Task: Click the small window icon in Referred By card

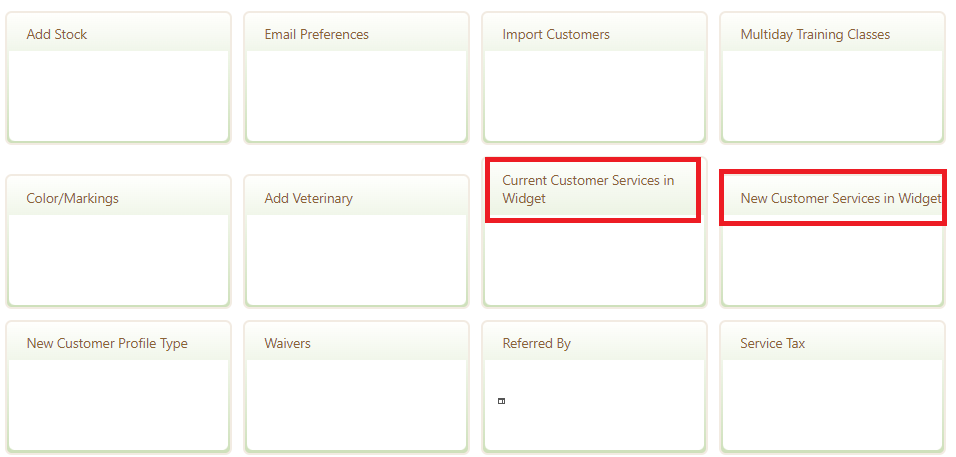Action: click(x=501, y=401)
